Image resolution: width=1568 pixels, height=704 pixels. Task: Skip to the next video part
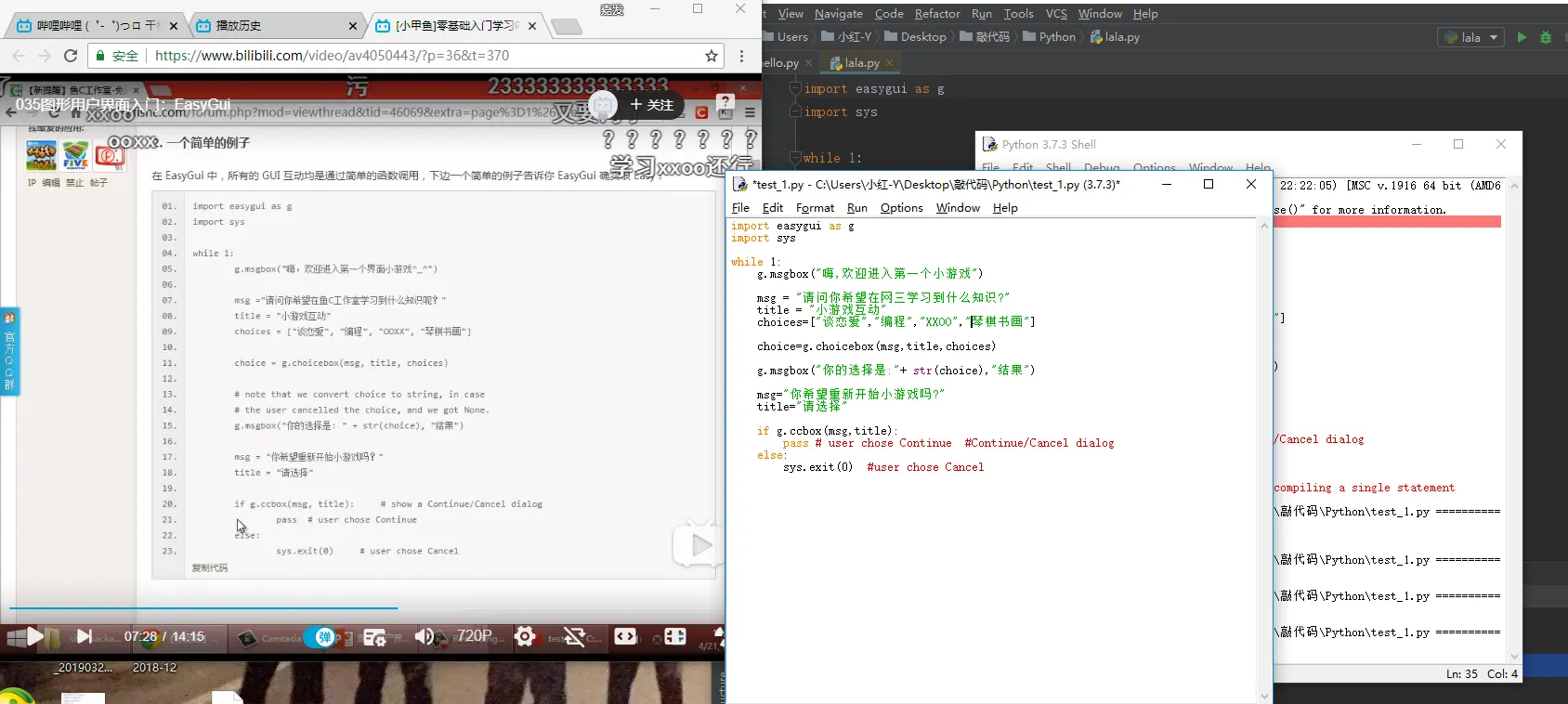click(x=84, y=636)
